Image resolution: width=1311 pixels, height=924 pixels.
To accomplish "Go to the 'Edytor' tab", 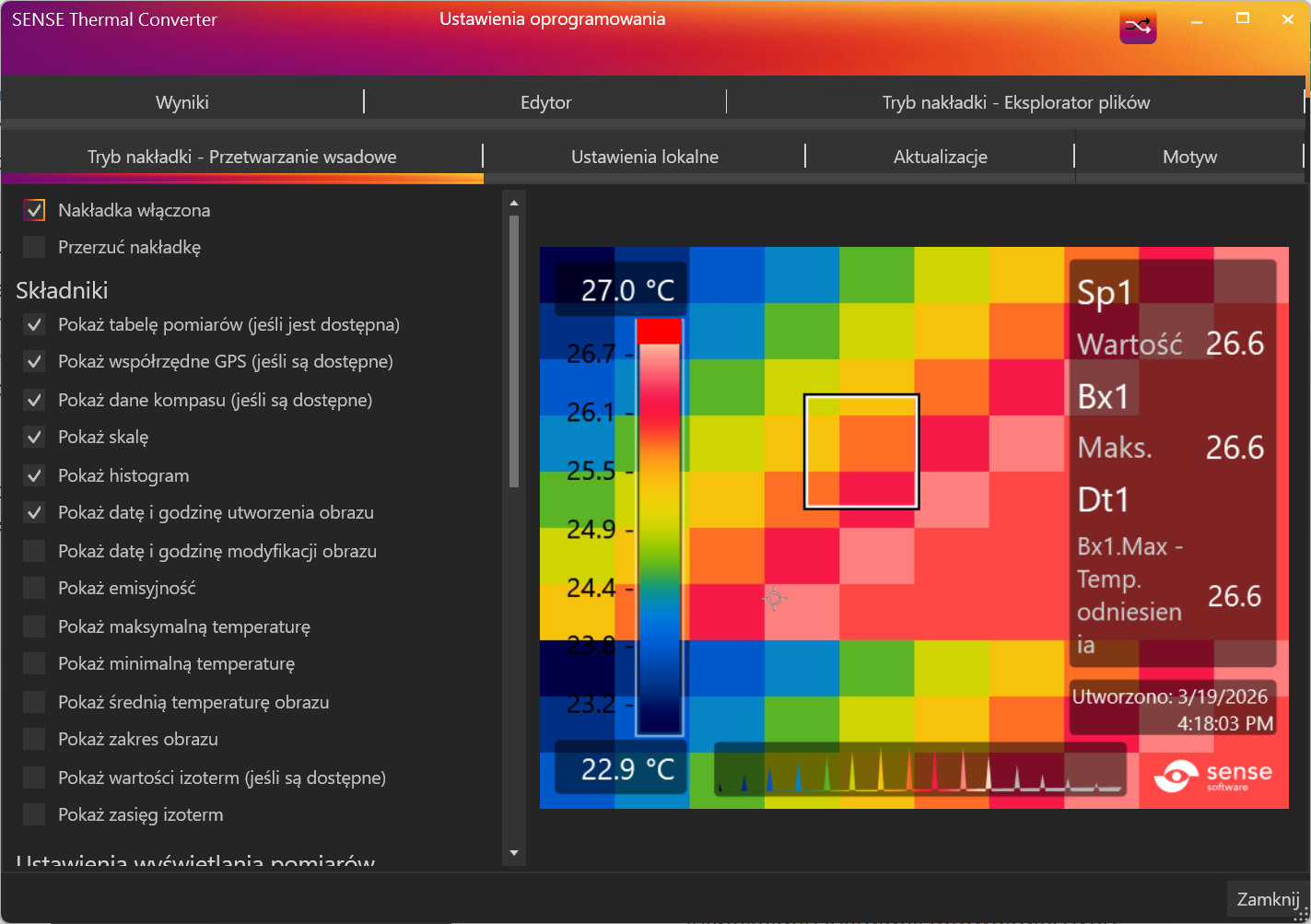I will tap(545, 103).
